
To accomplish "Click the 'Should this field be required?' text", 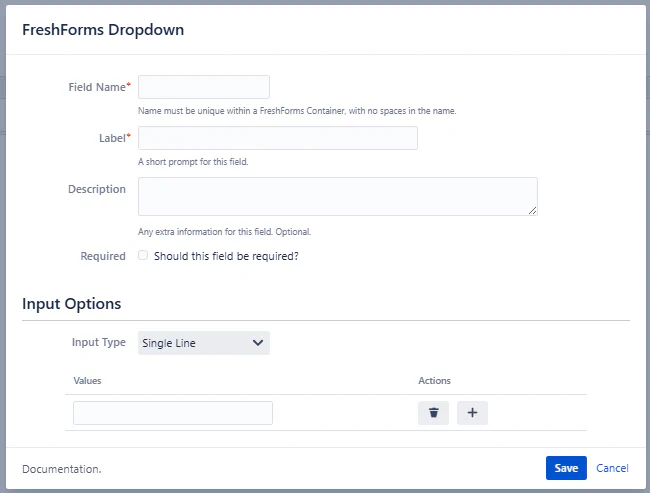I will [x=226, y=256].
